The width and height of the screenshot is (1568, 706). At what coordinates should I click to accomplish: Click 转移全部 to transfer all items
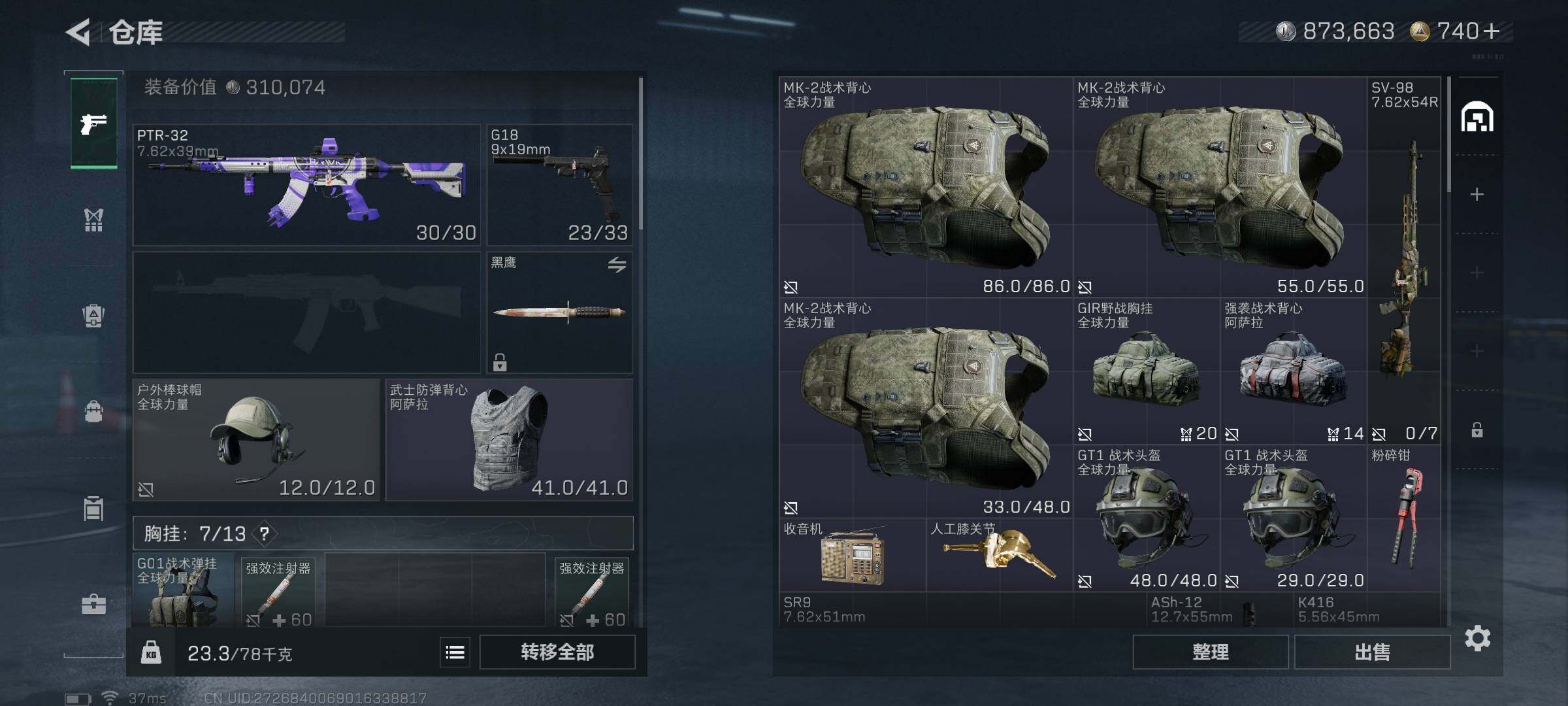click(x=557, y=652)
